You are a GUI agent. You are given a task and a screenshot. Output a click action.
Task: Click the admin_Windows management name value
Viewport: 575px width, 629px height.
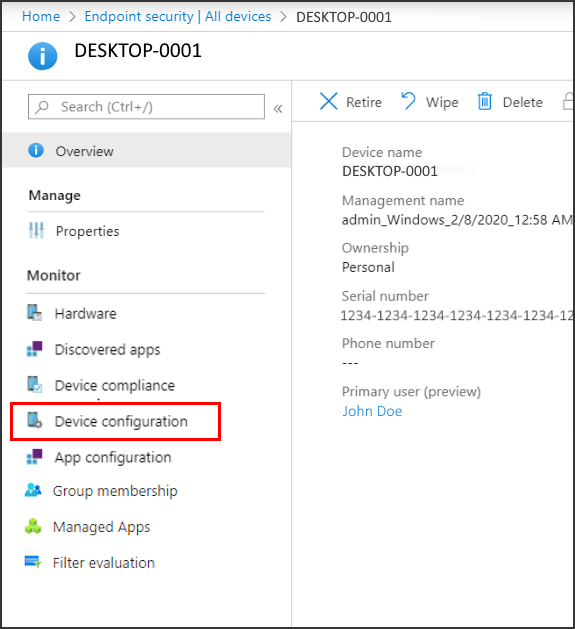[x=457, y=220]
